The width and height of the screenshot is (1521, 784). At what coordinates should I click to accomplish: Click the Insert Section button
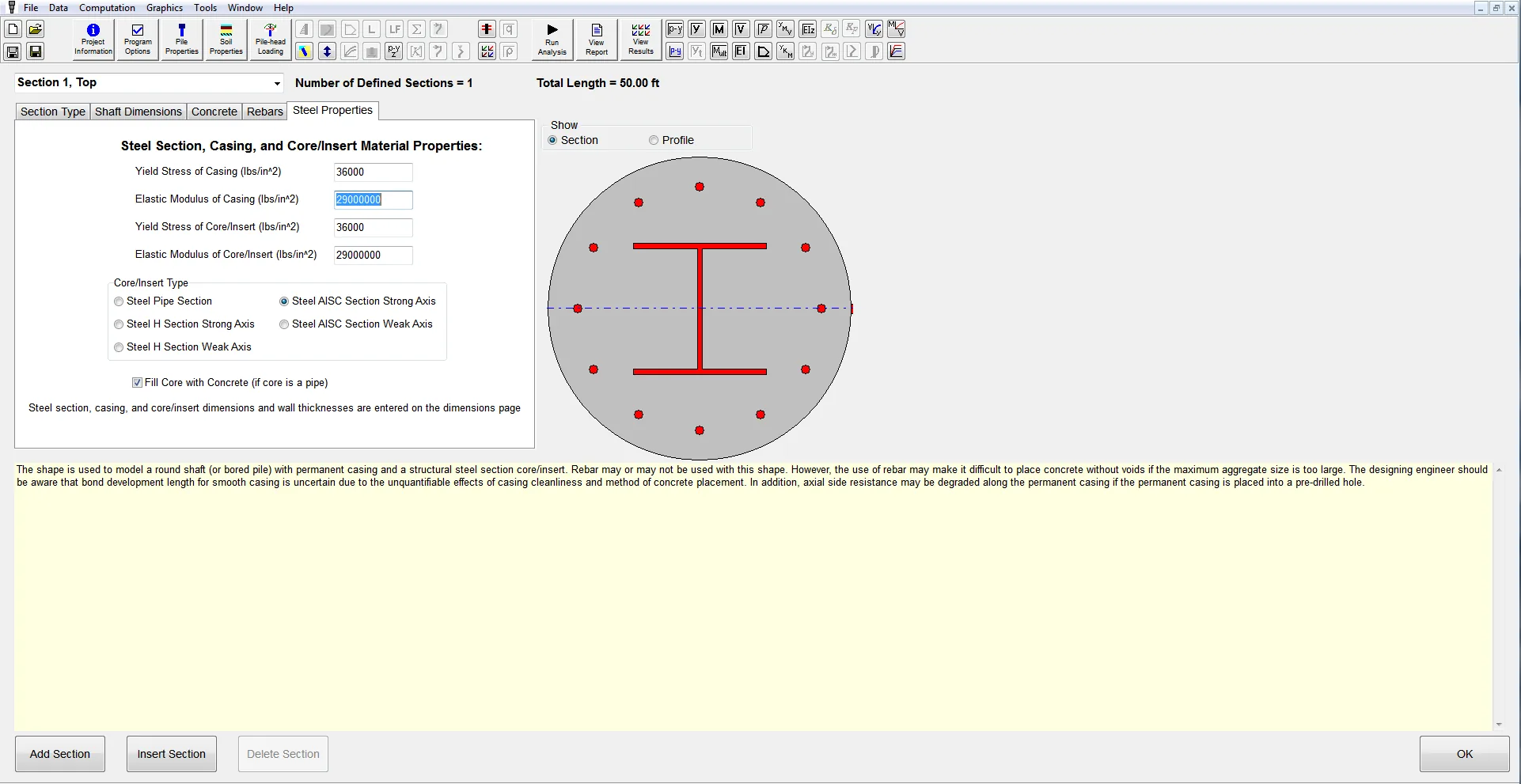[172, 754]
